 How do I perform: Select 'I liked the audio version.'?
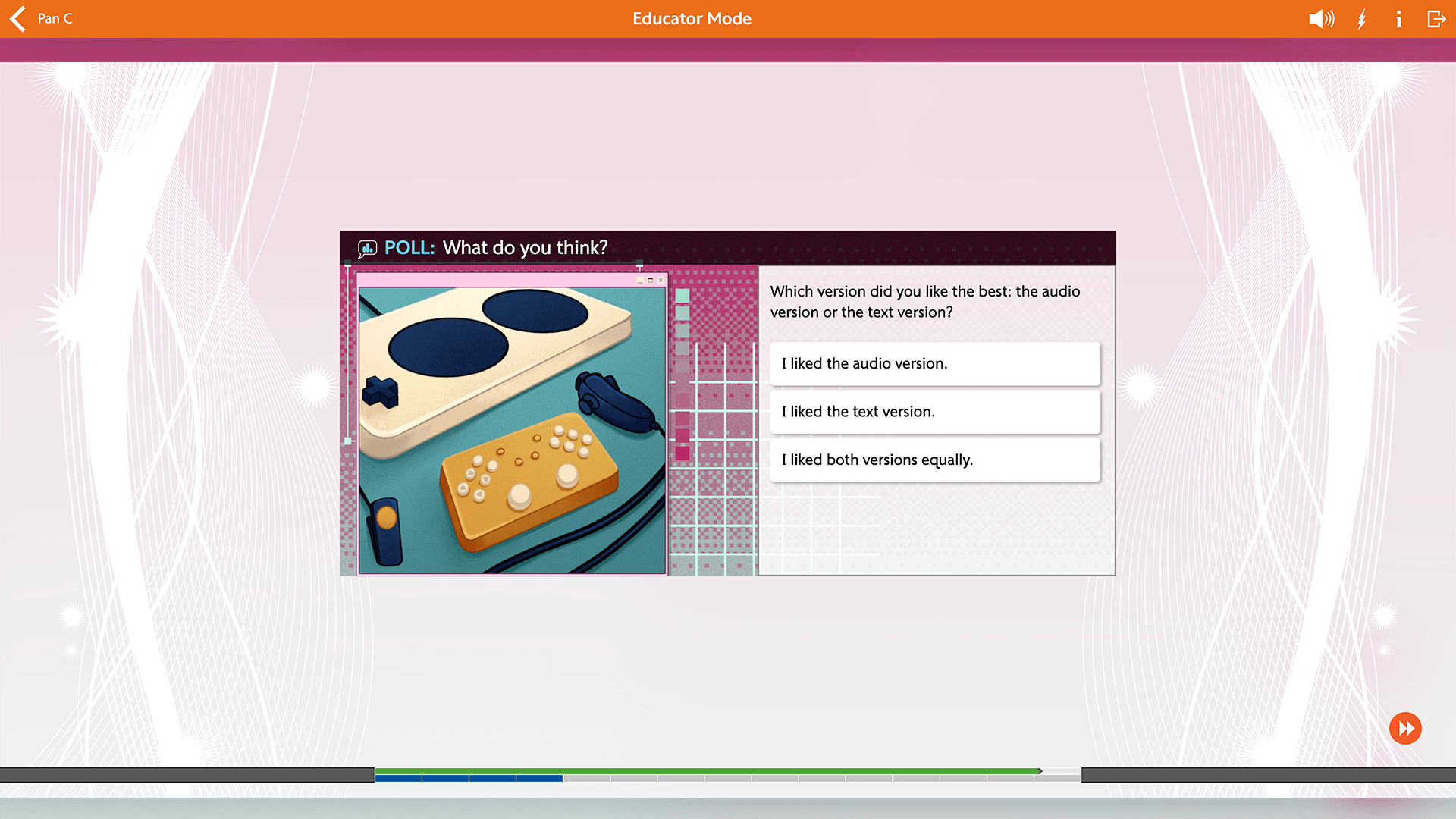pos(935,363)
